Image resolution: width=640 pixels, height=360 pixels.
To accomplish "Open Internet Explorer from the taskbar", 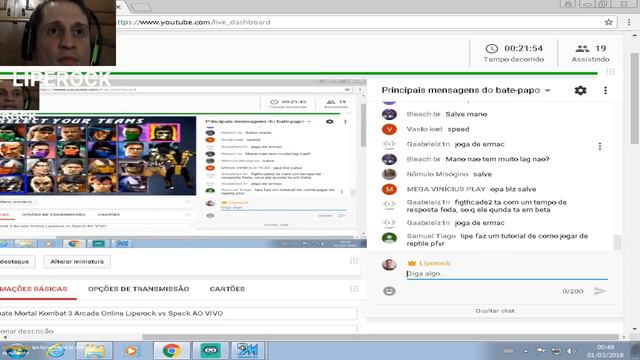I will (56, 351).
